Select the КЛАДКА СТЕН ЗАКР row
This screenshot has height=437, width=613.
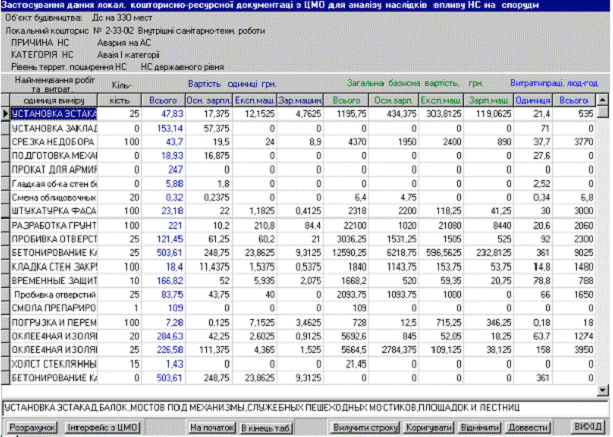click(56, 268)
